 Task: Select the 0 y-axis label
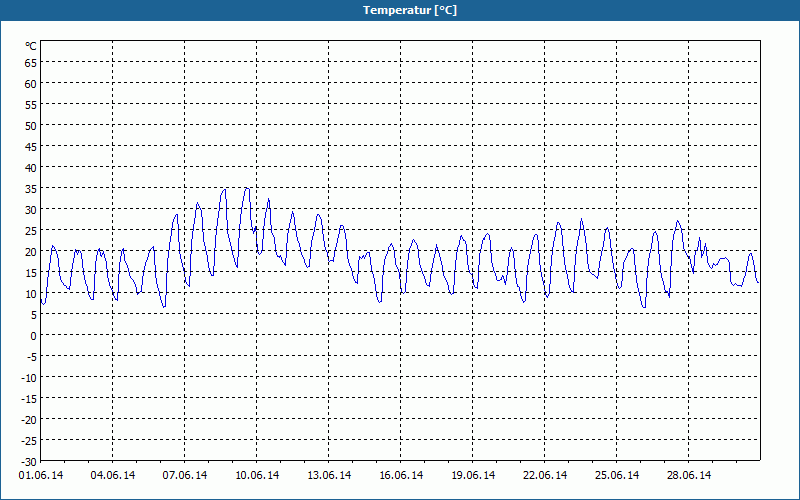coord(34,336)
